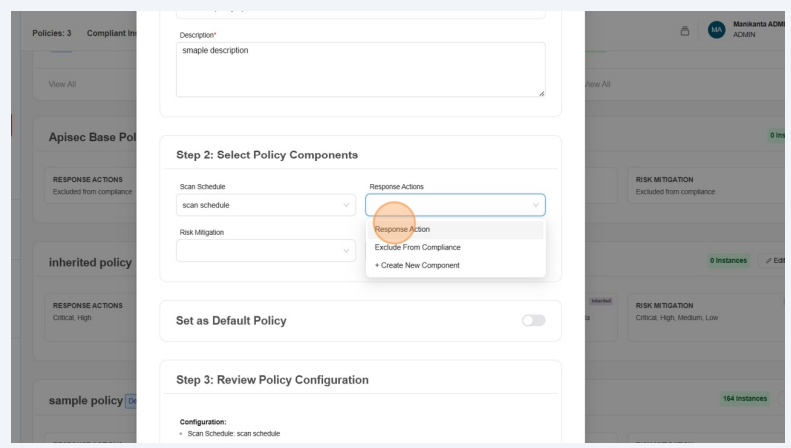This screenshot has height=448, width=791.
Task: Choose Exclude From Compliance option
Action: pos(456,248)
